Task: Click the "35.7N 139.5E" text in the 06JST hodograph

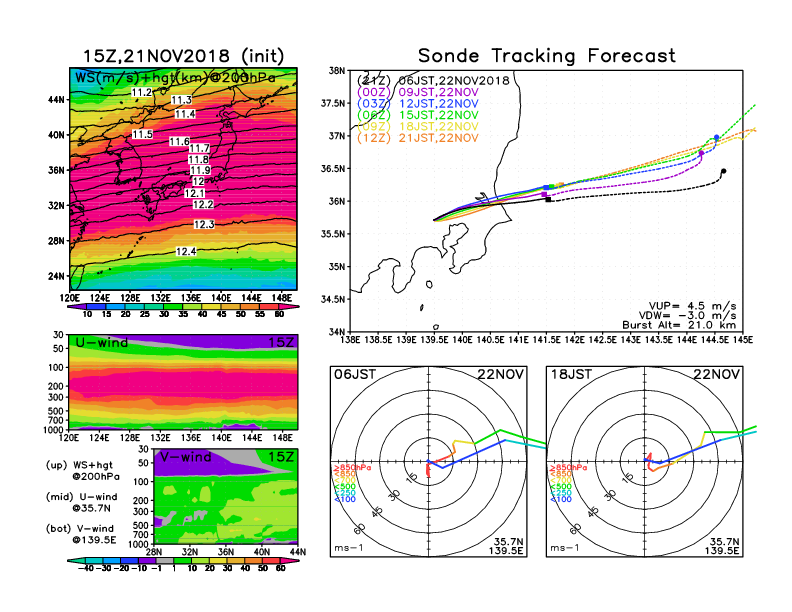Action: (x=506, y=546)
